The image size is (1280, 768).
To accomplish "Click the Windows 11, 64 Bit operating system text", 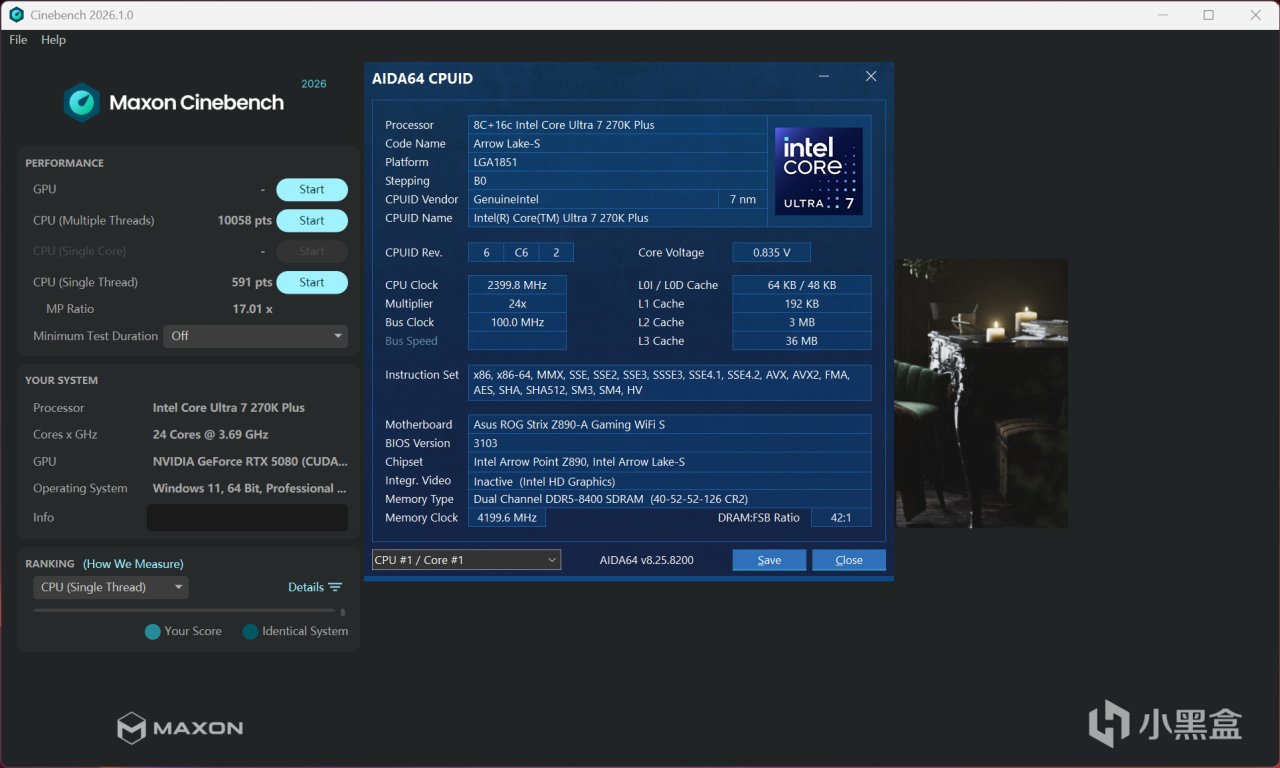I will pyautogui.click(x=250, y=489).
